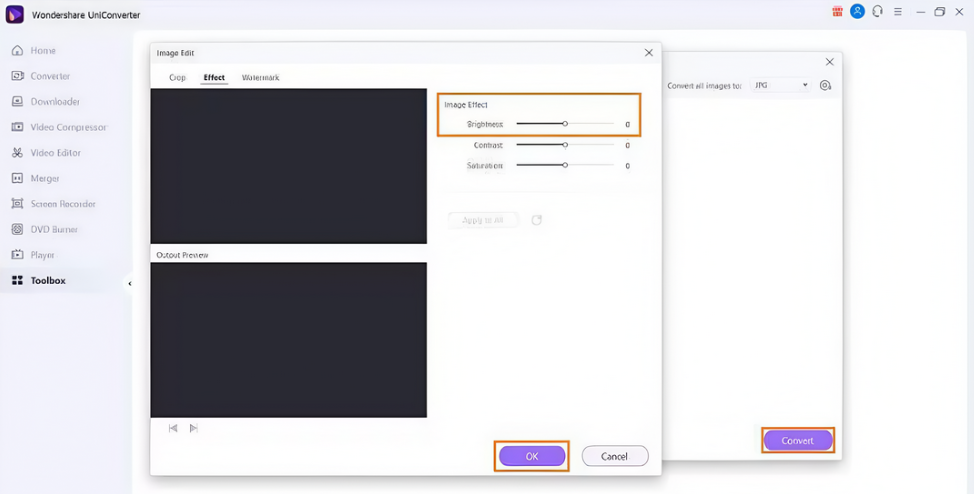Select the Downloader menu label
The width and height of the screenshot is (974, 494).
pyautogui.click(x=55, y=101)
